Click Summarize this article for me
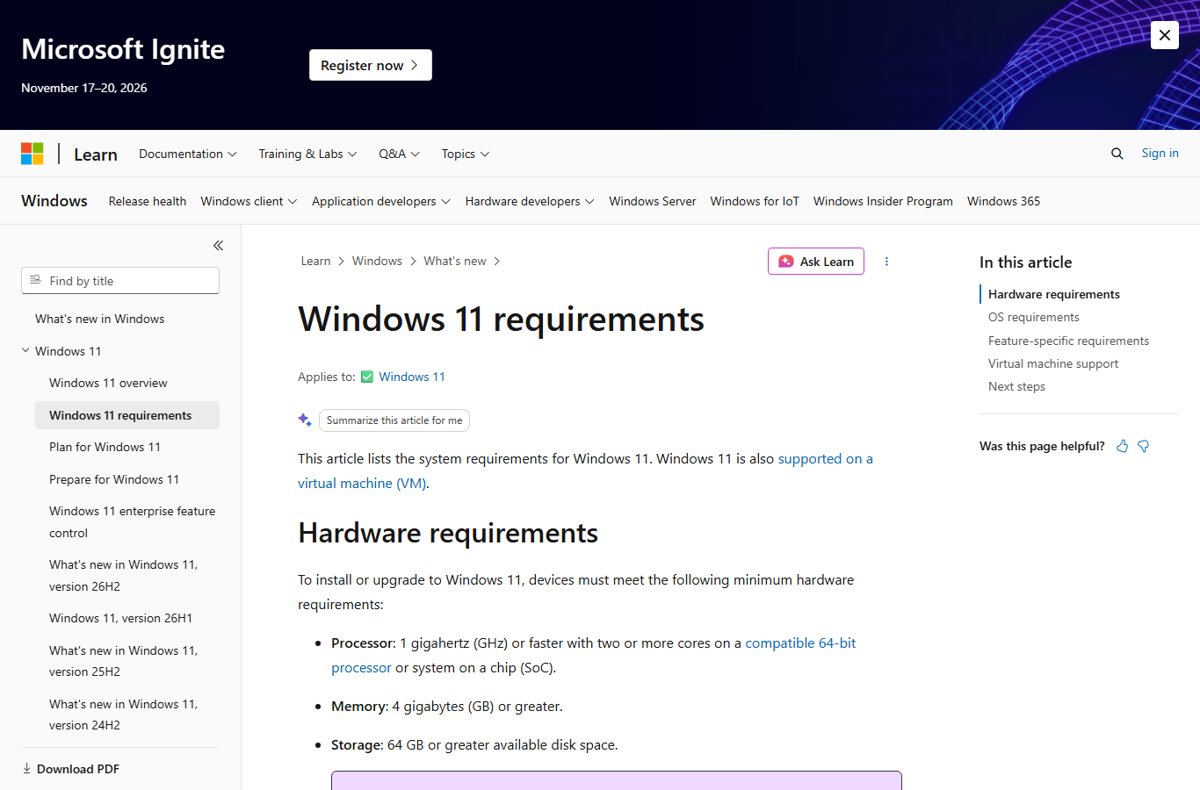The image size is (1200, 790). pyautogui.click(x=394, y=420)
